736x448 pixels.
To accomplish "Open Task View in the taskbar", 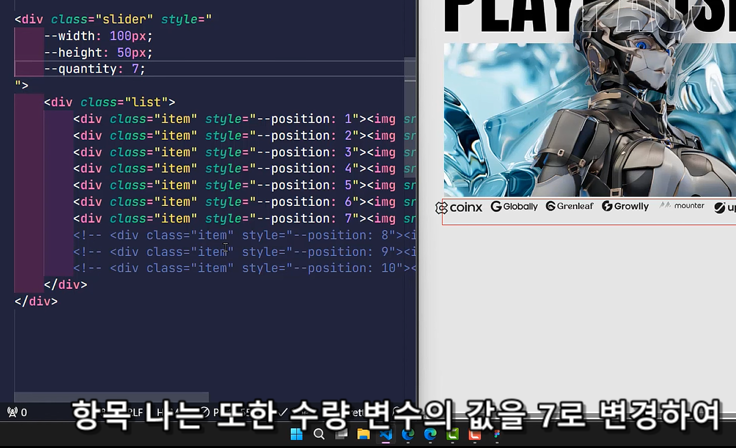I will pos(341,434).
